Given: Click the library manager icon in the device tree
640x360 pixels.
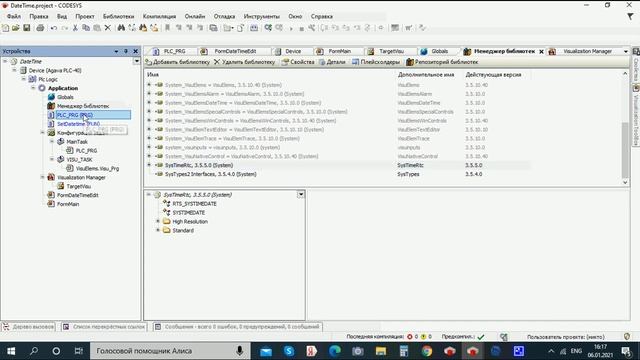Looking at the screenshot, I should coord(51,106).
